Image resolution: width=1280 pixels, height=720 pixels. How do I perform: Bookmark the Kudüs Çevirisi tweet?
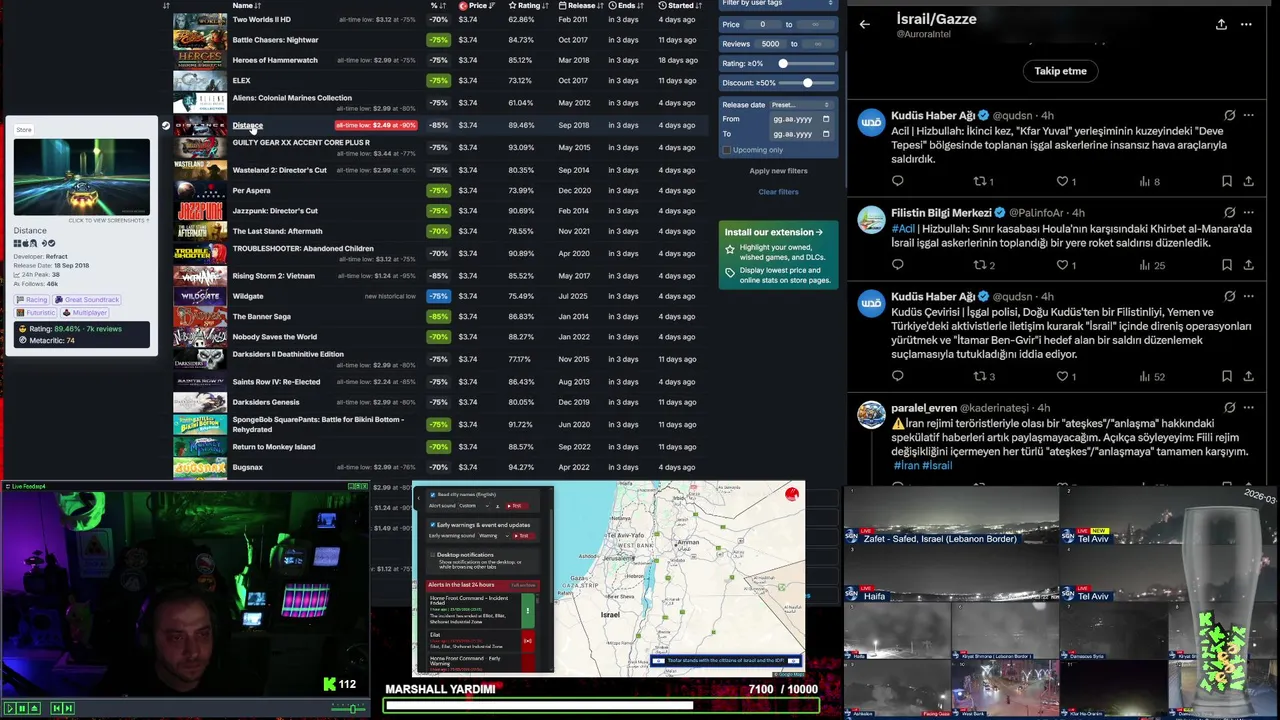pyautogui.click(x=1226, y=376)
